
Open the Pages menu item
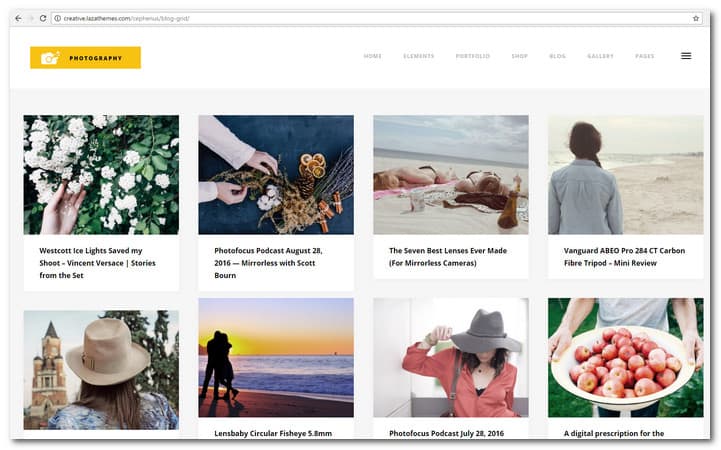click(645, 56)
